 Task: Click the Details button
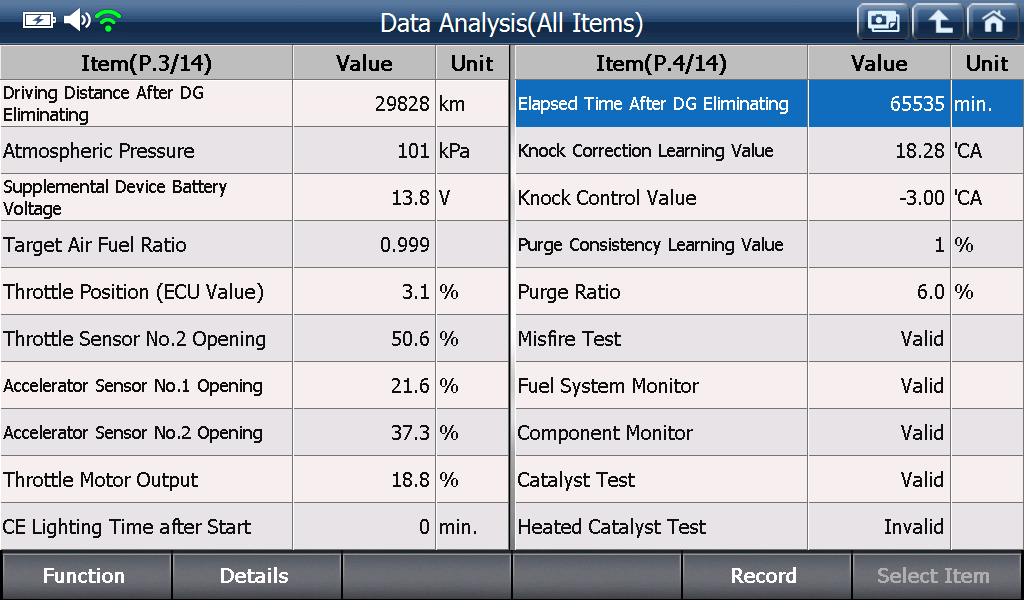tap(256, 576)
